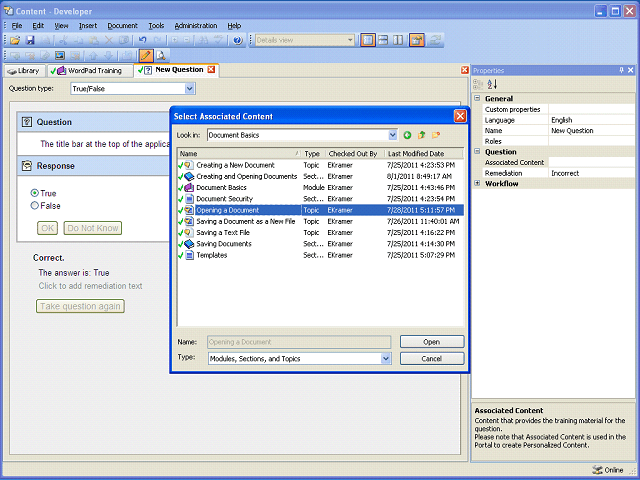Open the Question type dropdown
The image size is (640, 480).
[189, 89]
